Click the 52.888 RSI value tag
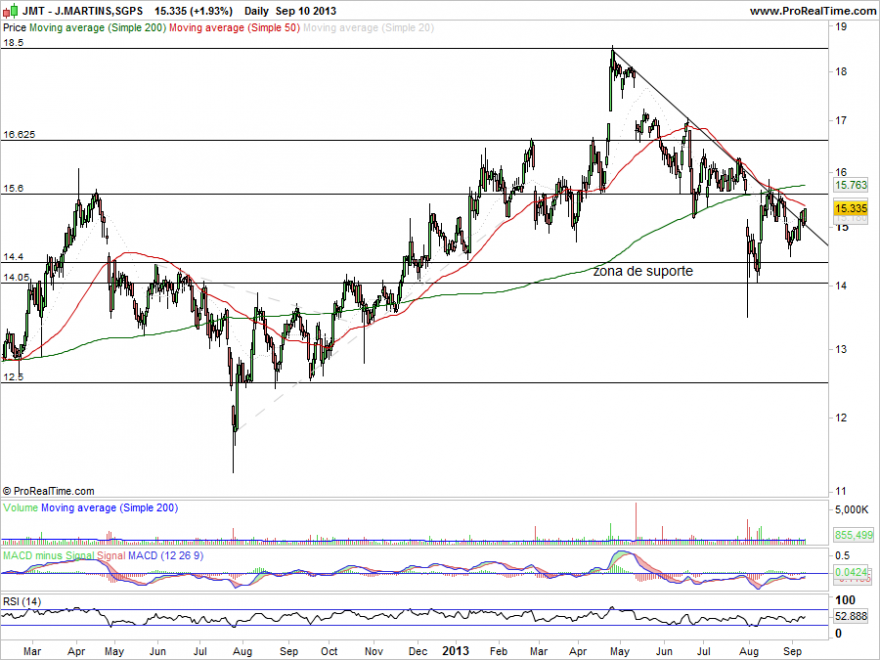The width and height of the screenshot is (880, 660). (x=852, y=617)
